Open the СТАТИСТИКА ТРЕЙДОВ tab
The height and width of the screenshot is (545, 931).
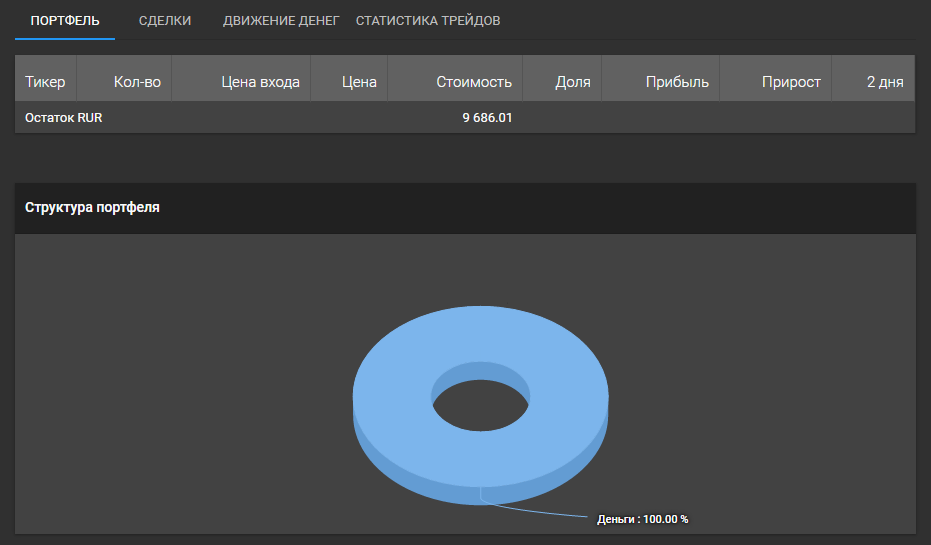pos(428,21)
